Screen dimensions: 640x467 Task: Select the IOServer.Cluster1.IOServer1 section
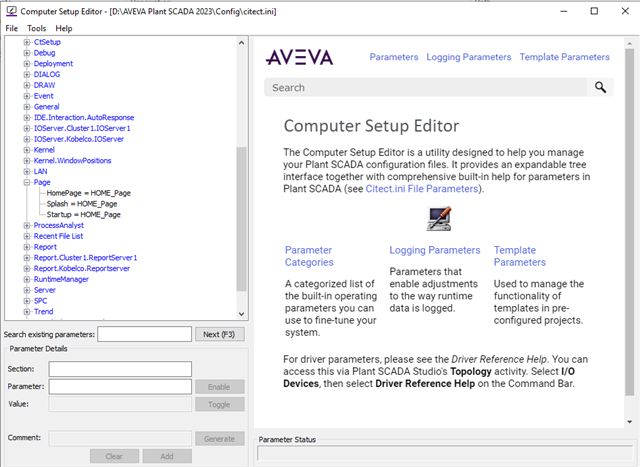click(82, 128)
